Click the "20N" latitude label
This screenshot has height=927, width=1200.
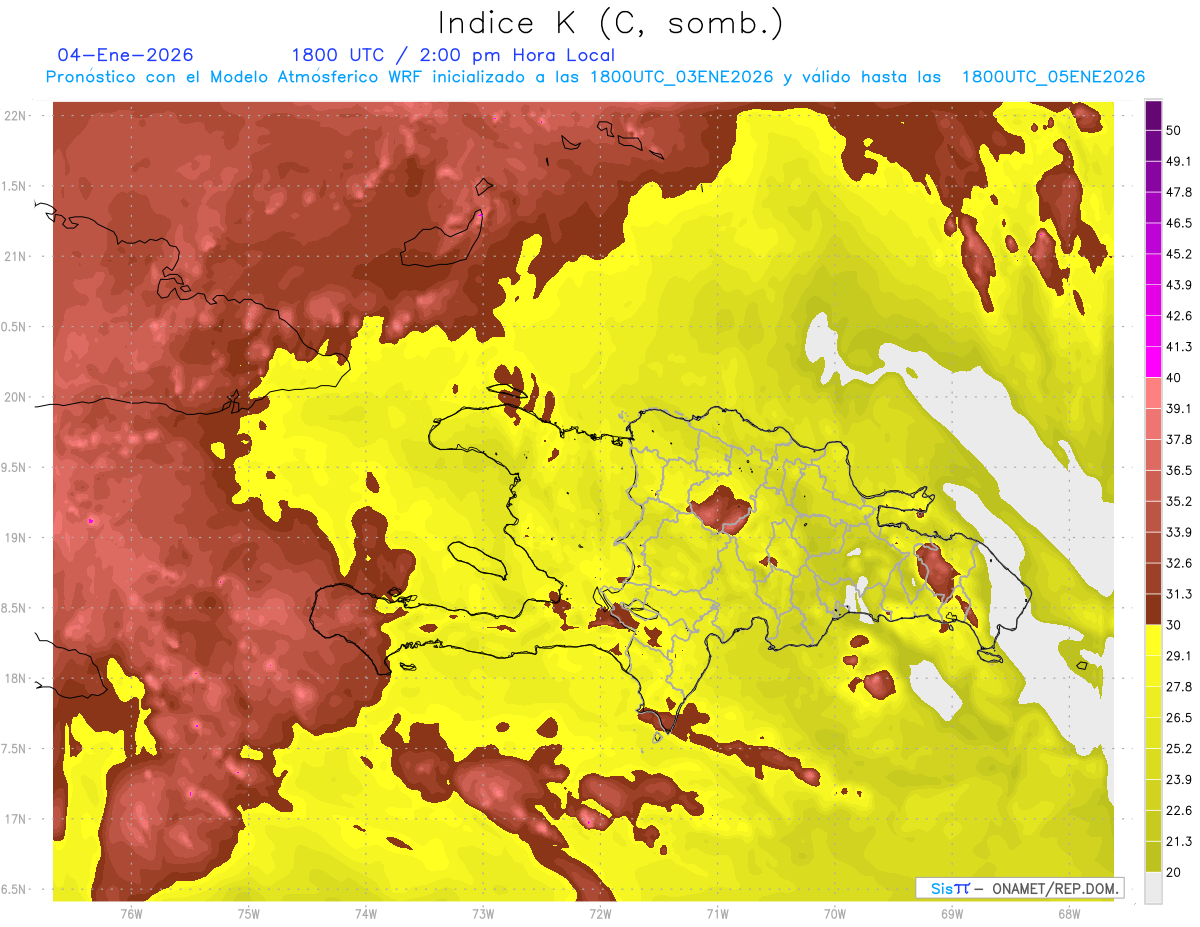(x=15, y=397)
